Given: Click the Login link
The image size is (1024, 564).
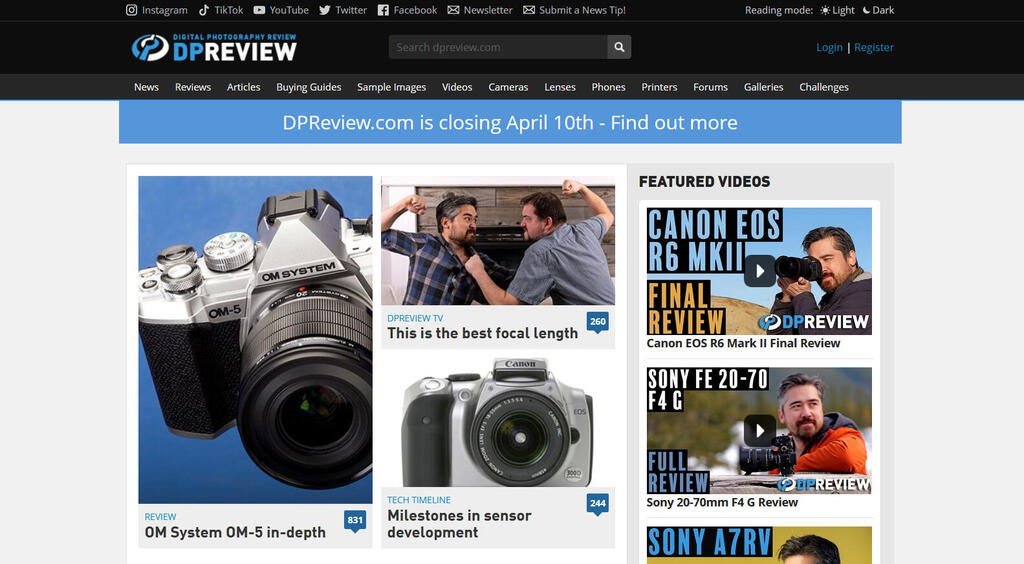Looking at the screenshot, I should pos(829,47).
